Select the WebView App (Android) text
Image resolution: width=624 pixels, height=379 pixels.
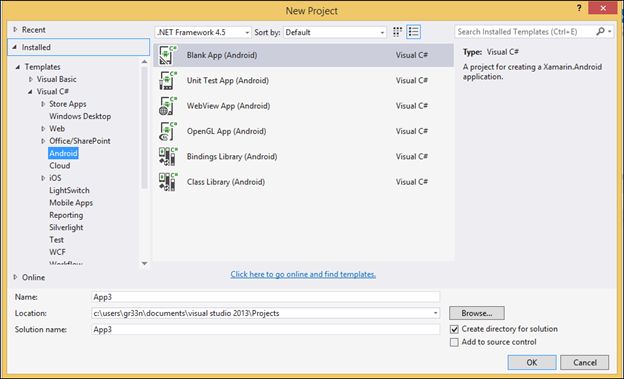pyautogui.click(x=228, y=106)
